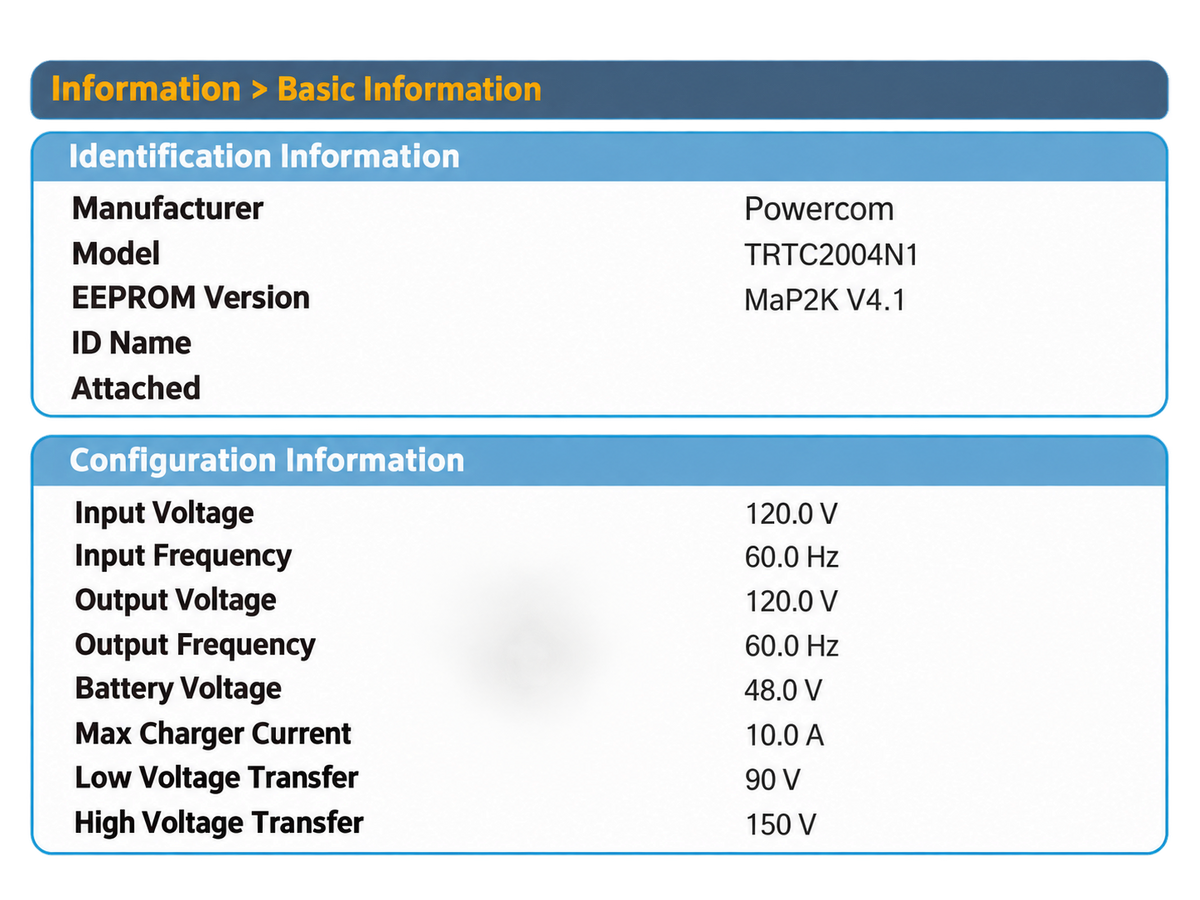Select the Input Voltage value 120.0 V

coord(791,515)
